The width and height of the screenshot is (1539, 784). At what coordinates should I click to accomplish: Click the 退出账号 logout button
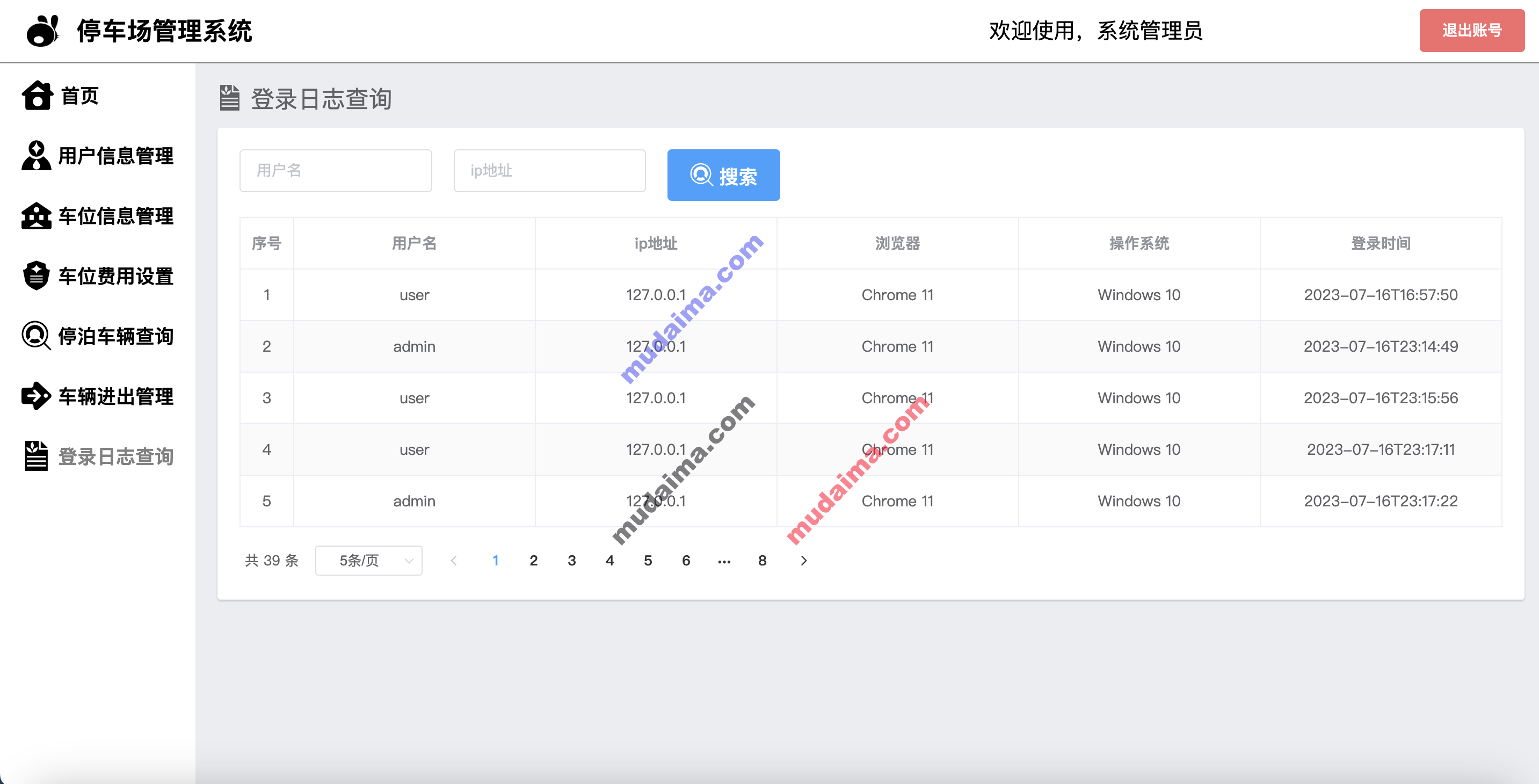(x=1471, y=31)
